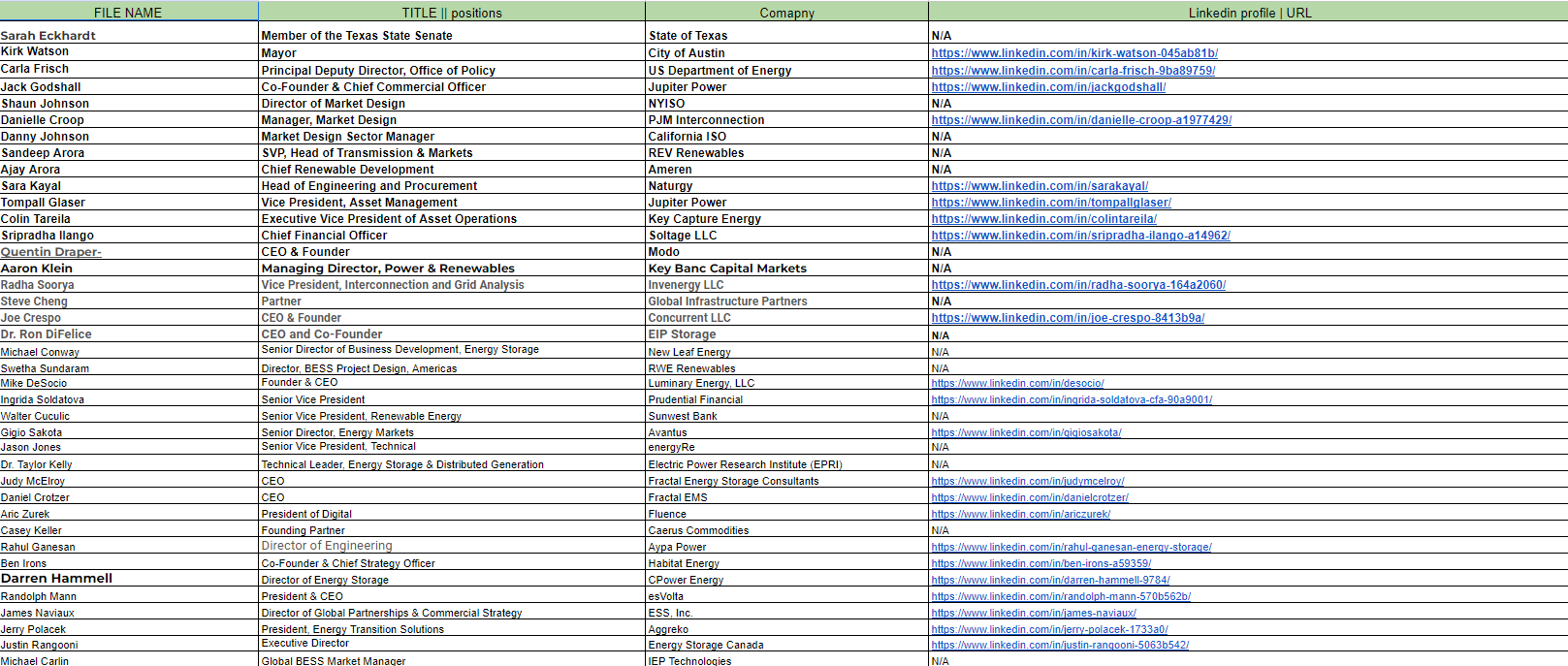Screen dimensions: 1568x666
Task: Select the Comapny header cell
Action: [x=786, y=13]
